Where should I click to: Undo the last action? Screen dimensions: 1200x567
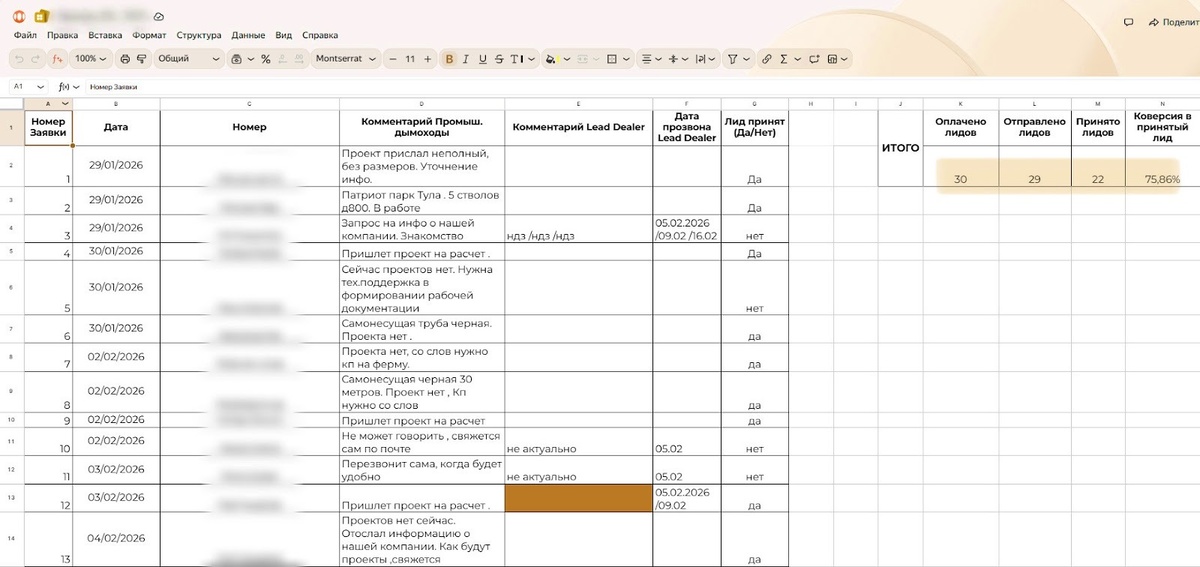click(x=19, y=59)
